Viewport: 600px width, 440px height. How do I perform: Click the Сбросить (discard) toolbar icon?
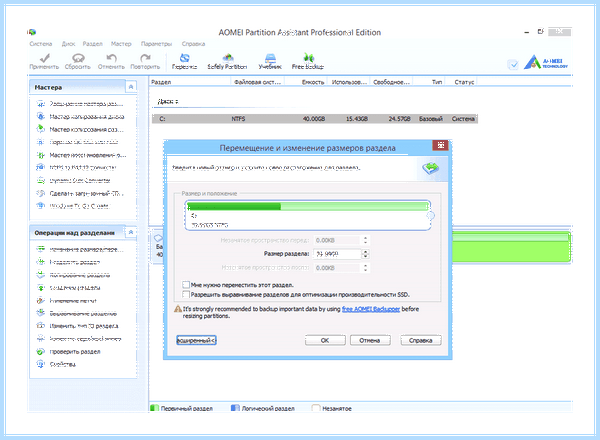click(78, 58)
